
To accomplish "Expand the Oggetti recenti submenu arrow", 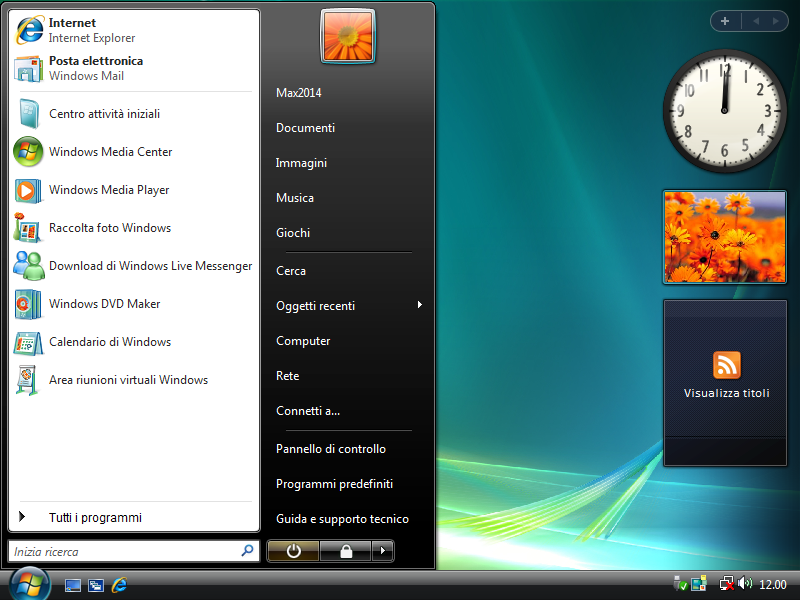I will click(419, 305).
